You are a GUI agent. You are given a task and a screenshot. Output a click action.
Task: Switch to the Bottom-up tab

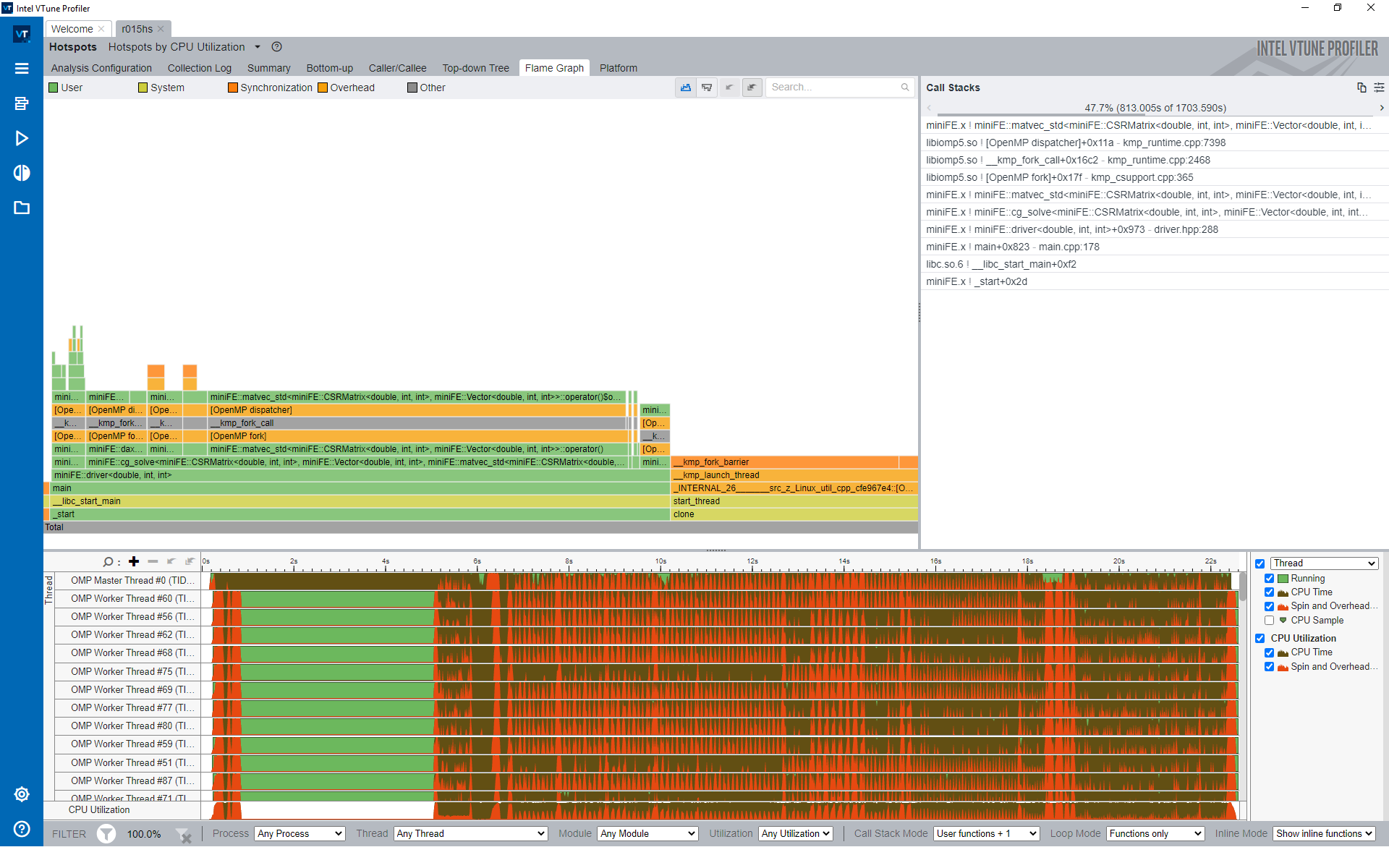click(330, 68)
